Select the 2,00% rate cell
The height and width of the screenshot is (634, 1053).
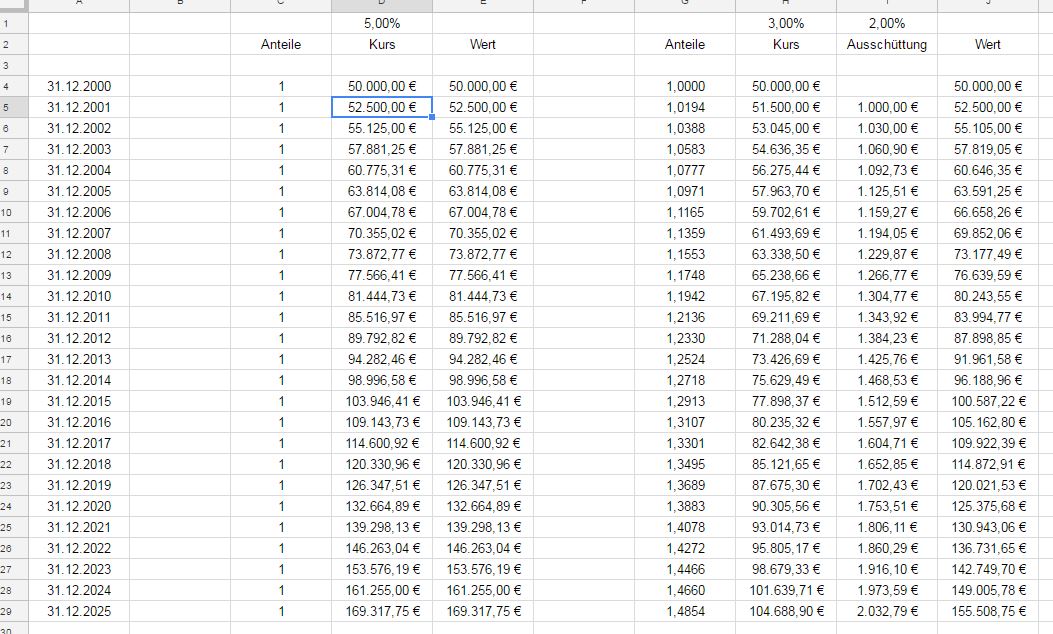pos(887,22)
